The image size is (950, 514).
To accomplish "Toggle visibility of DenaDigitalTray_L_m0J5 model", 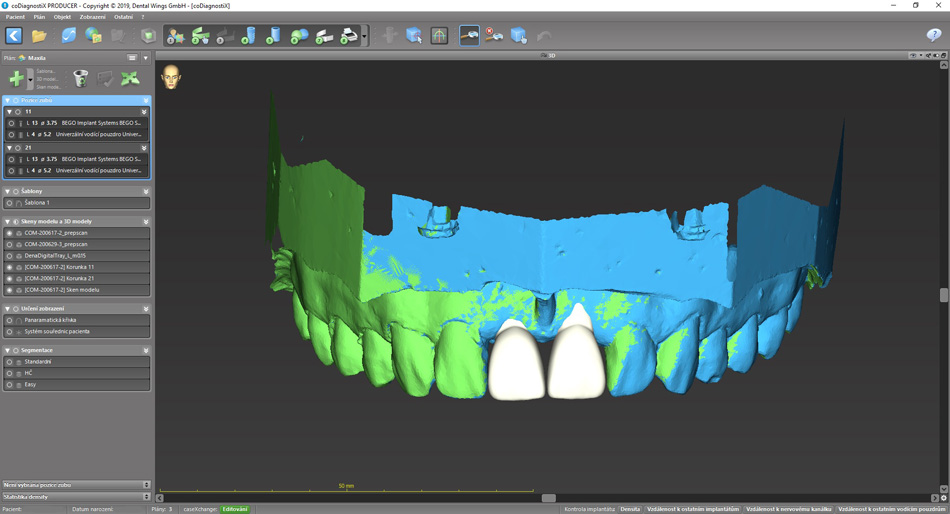I will click(10, 256).
